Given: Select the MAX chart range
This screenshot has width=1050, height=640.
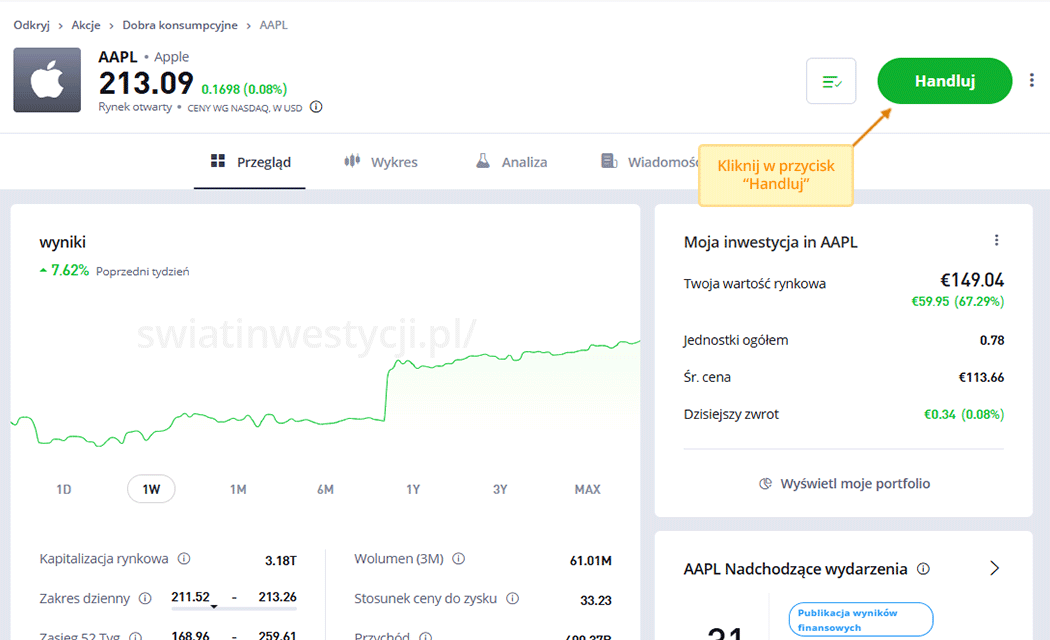Looking at the screenshot, I should (x=587, y=489).
